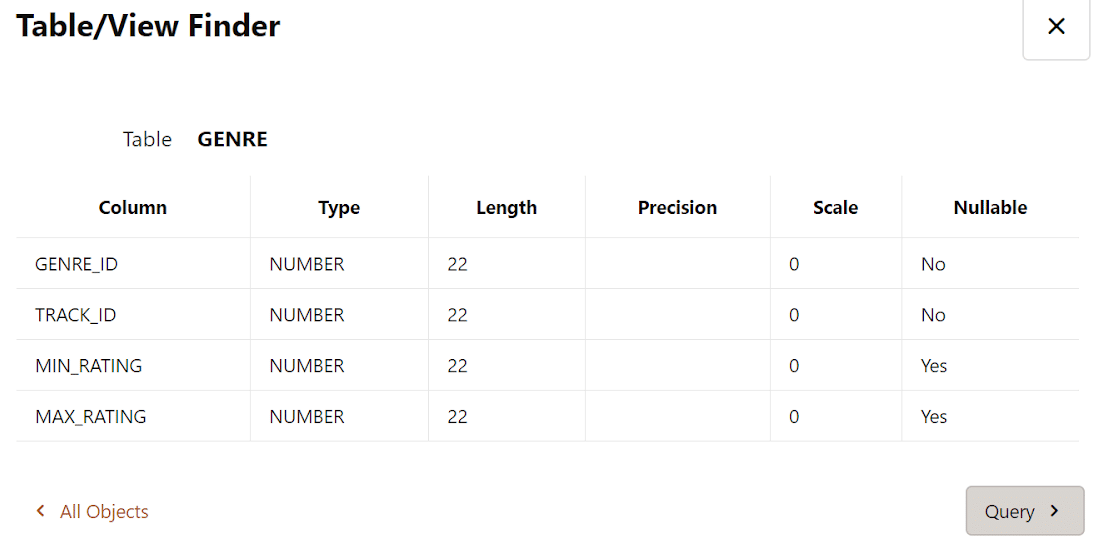Select the TRACK_ID column row
The image size is (1097, 551).
(x=76, y=315)
